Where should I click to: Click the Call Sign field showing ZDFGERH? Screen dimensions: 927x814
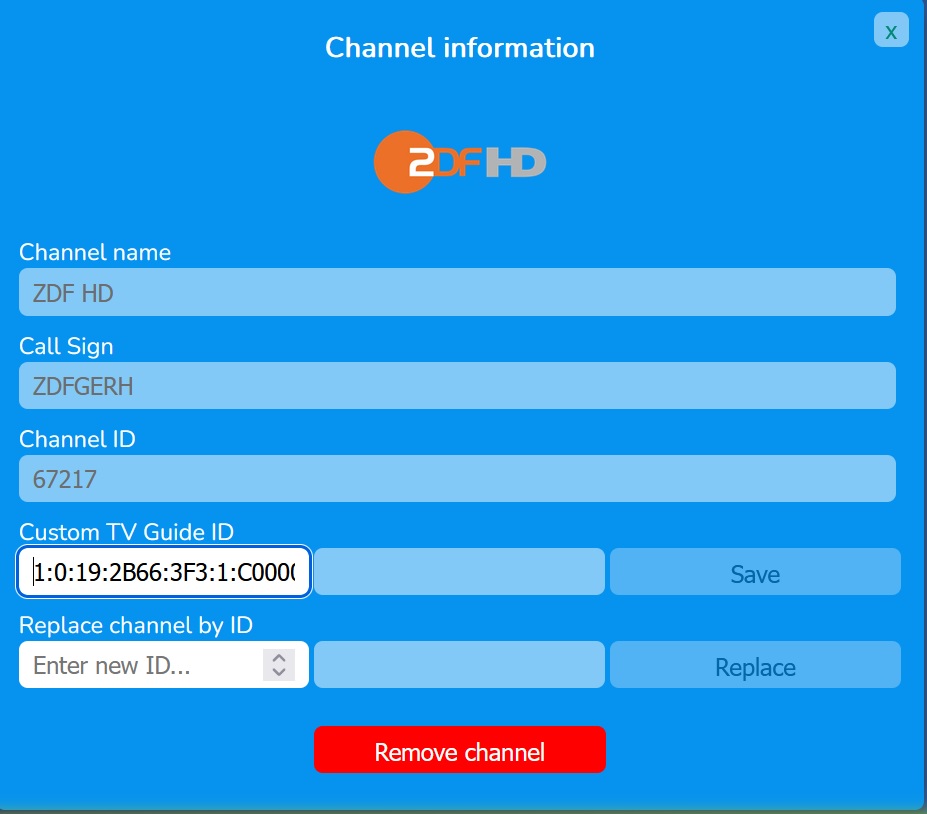(x=457, y=385)
